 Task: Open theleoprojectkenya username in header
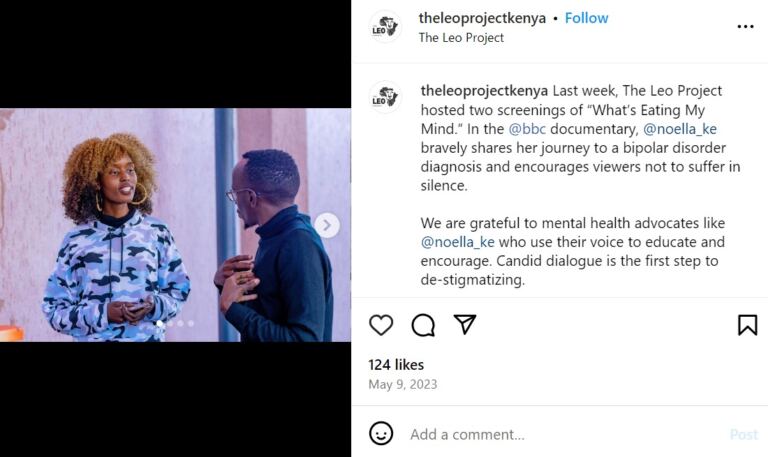[x=482, y=18]
